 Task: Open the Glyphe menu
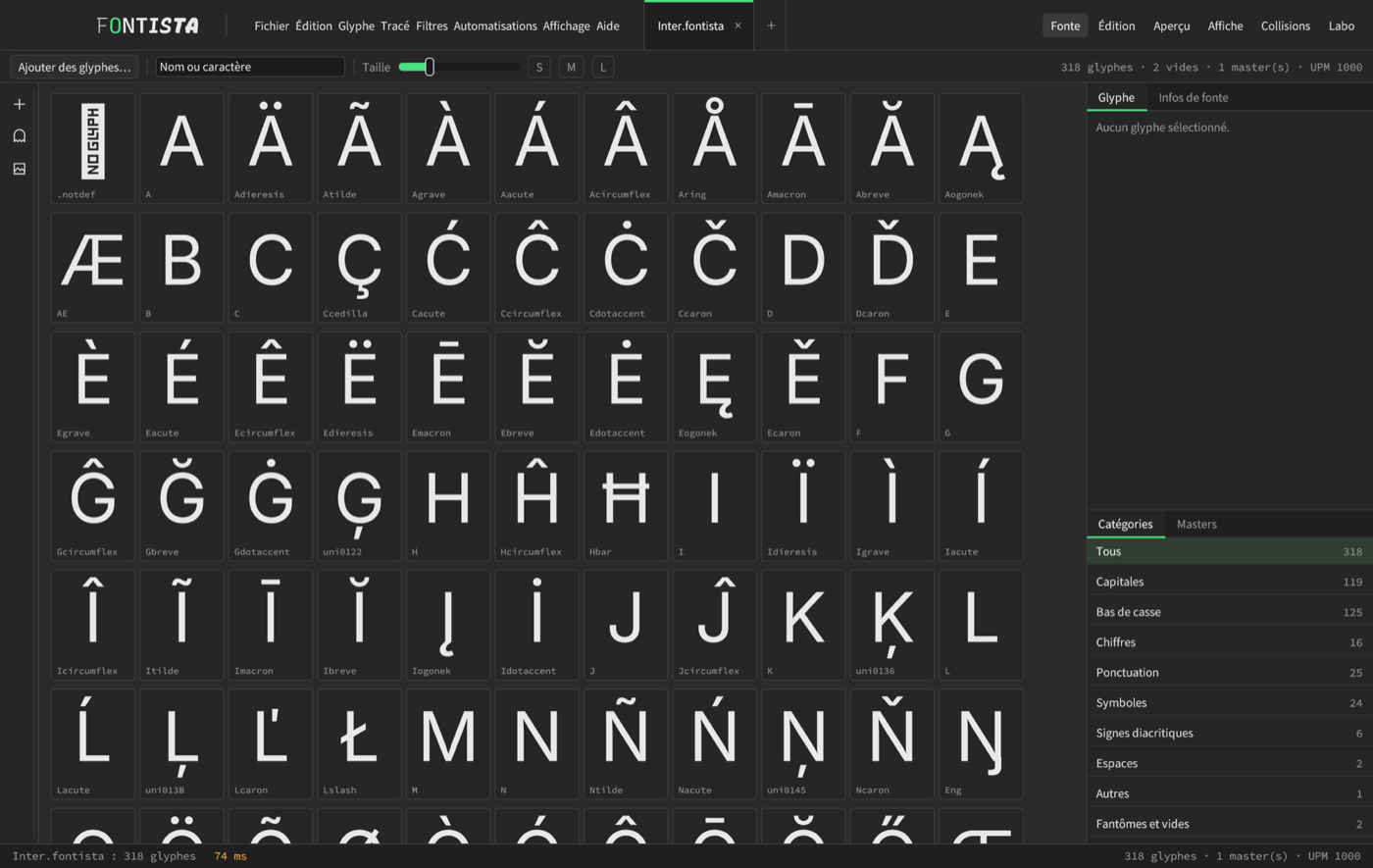click(x=356, y=26)
